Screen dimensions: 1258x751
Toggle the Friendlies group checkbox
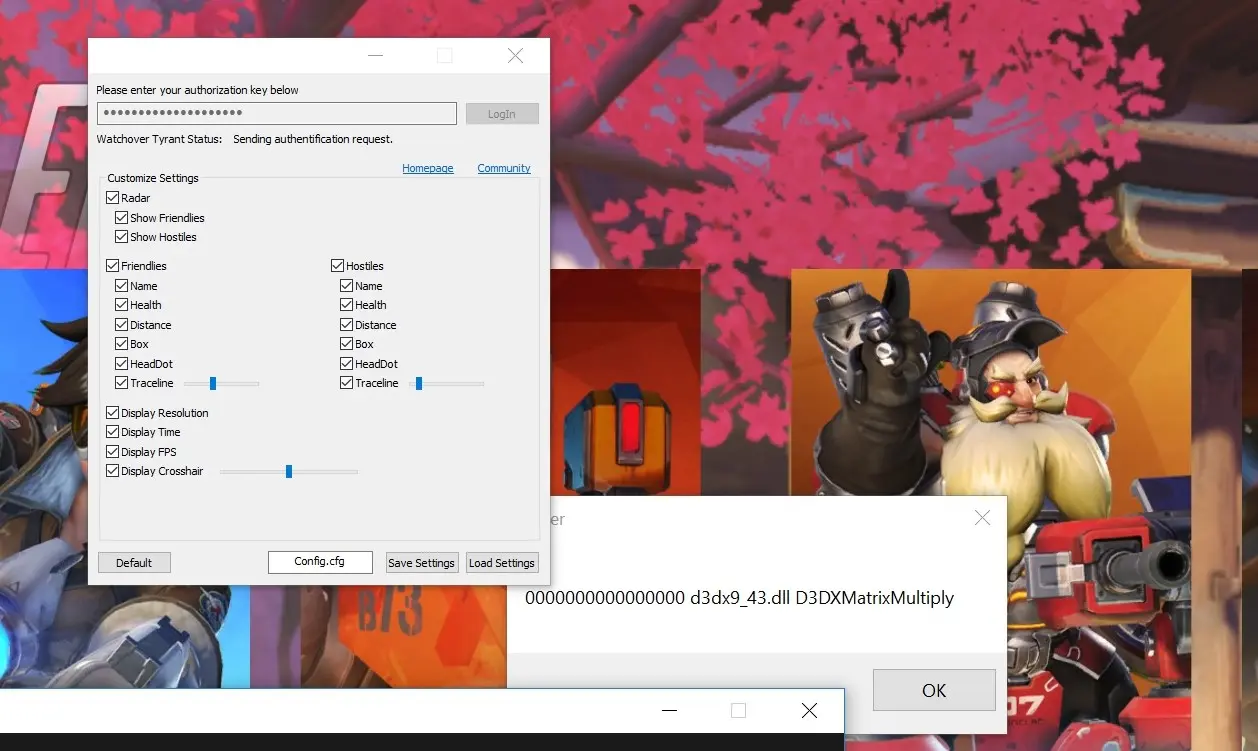[112, 266]
